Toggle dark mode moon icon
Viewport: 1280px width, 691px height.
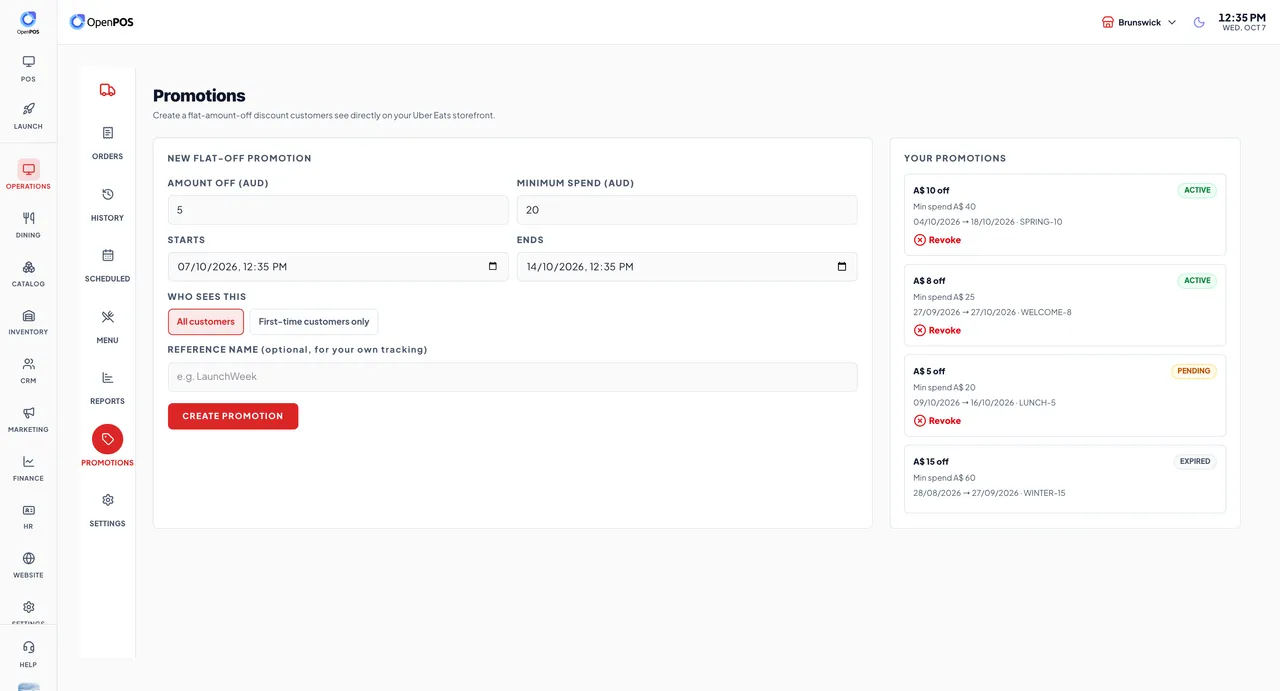(1199, 22)
